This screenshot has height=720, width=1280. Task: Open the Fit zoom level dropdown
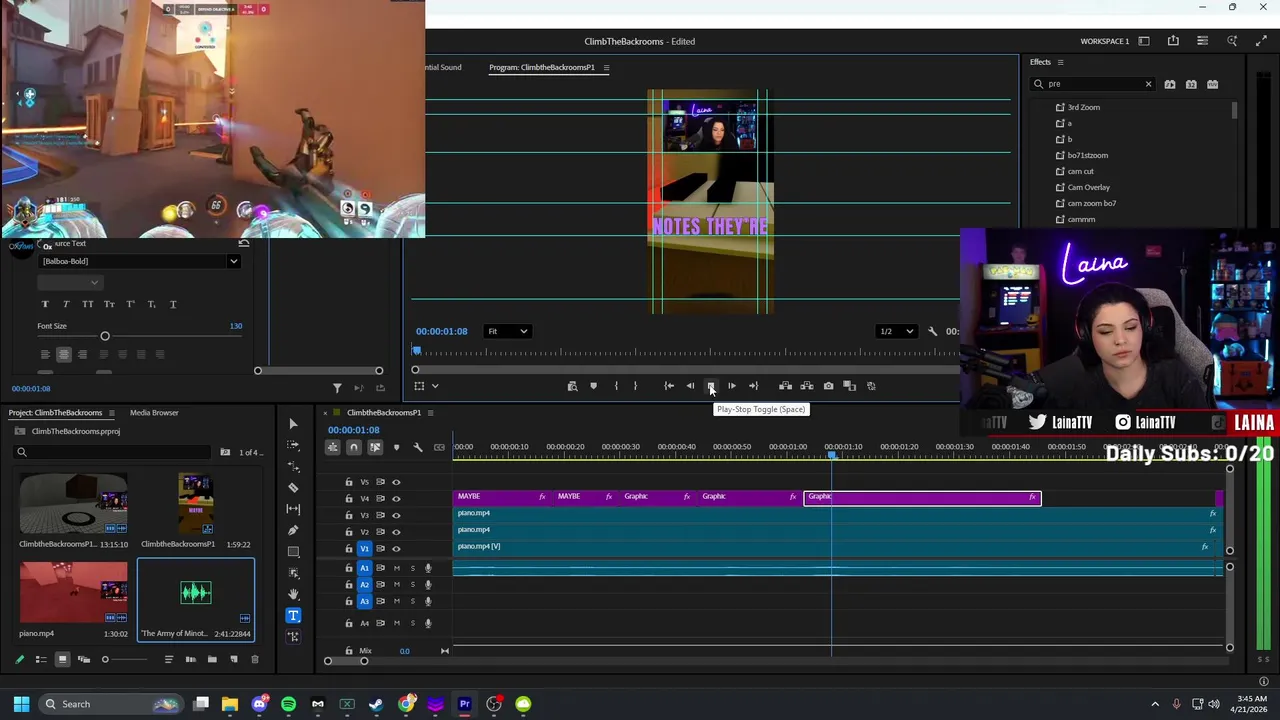point(507,331)
